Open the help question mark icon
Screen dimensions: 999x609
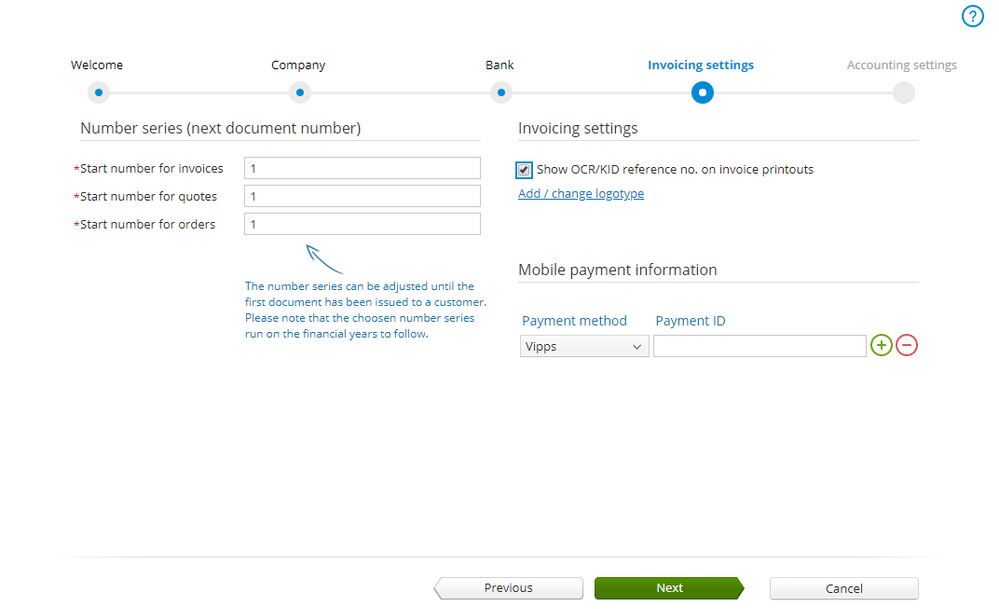click(973, 16)
